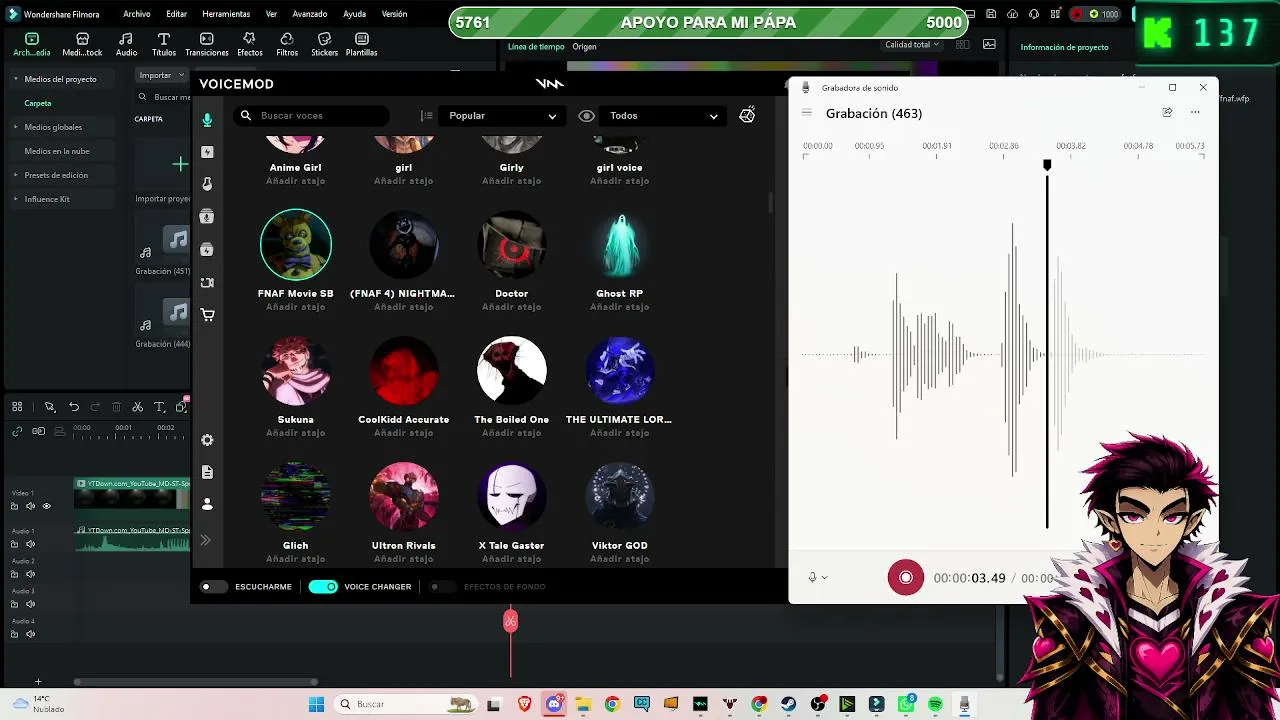Open the Popular sort dropdown in Voicemod
This screenshot has height=720, width=1280.
tap(502, 116)
